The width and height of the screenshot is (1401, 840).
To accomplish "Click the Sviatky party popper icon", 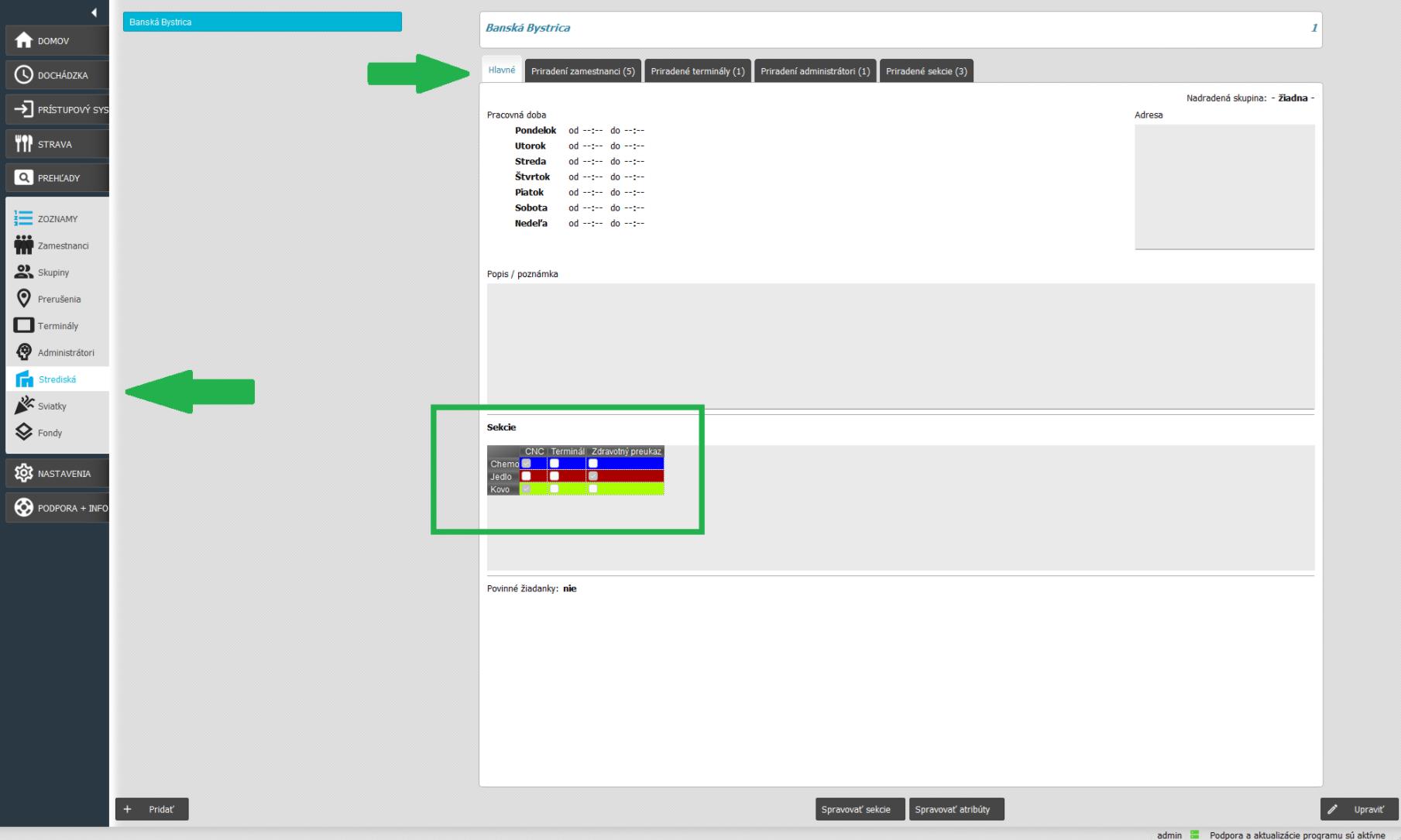I will [x=24, y=406].
